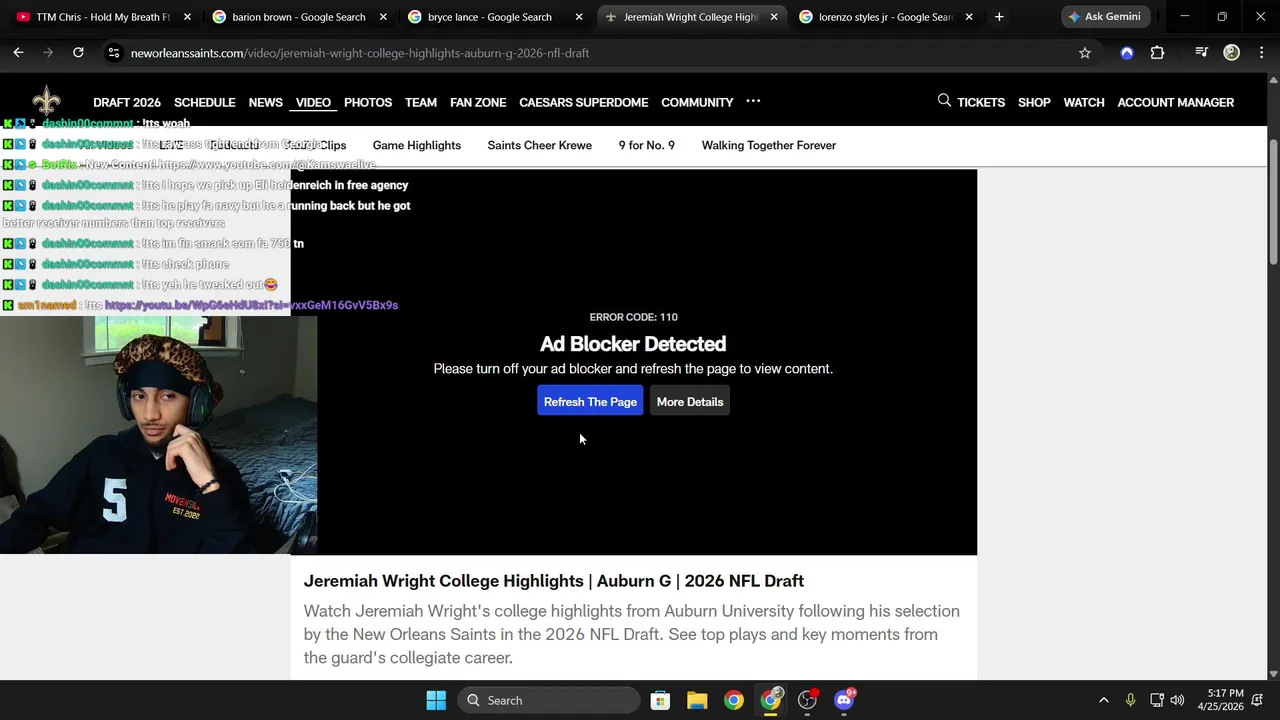
Task: Open network settings tray icon
Action: tap(1156, 700)
